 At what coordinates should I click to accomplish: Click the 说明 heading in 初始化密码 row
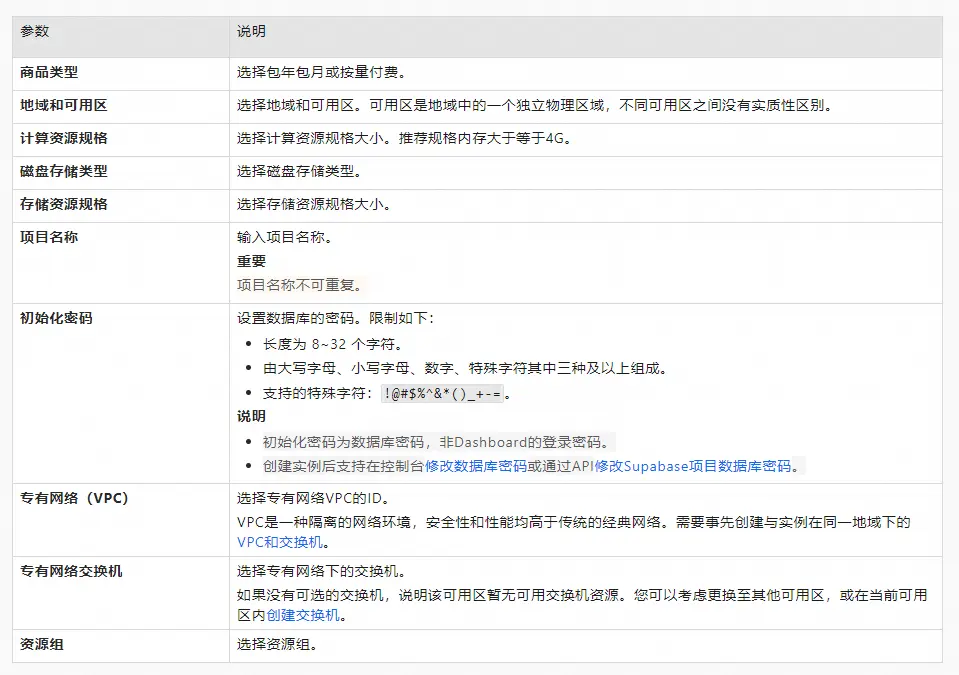tap(251, 417)
